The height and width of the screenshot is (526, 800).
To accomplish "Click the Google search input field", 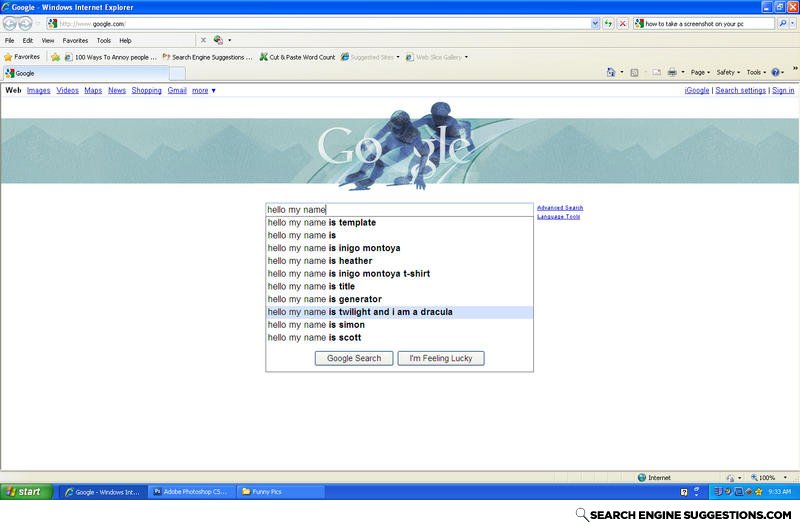I will 399,210.
